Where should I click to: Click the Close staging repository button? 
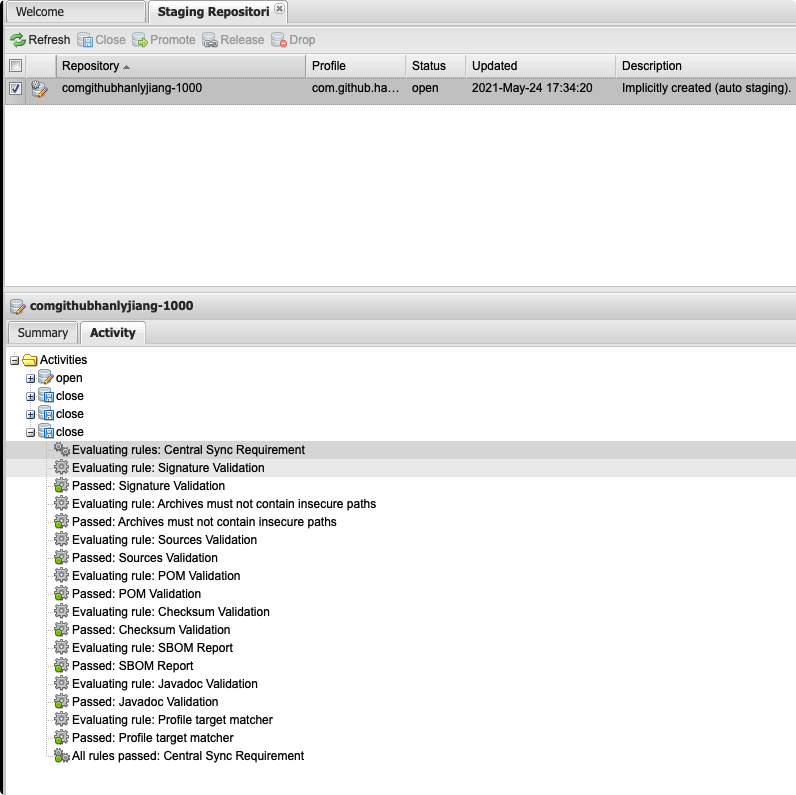tap(101, 40)
